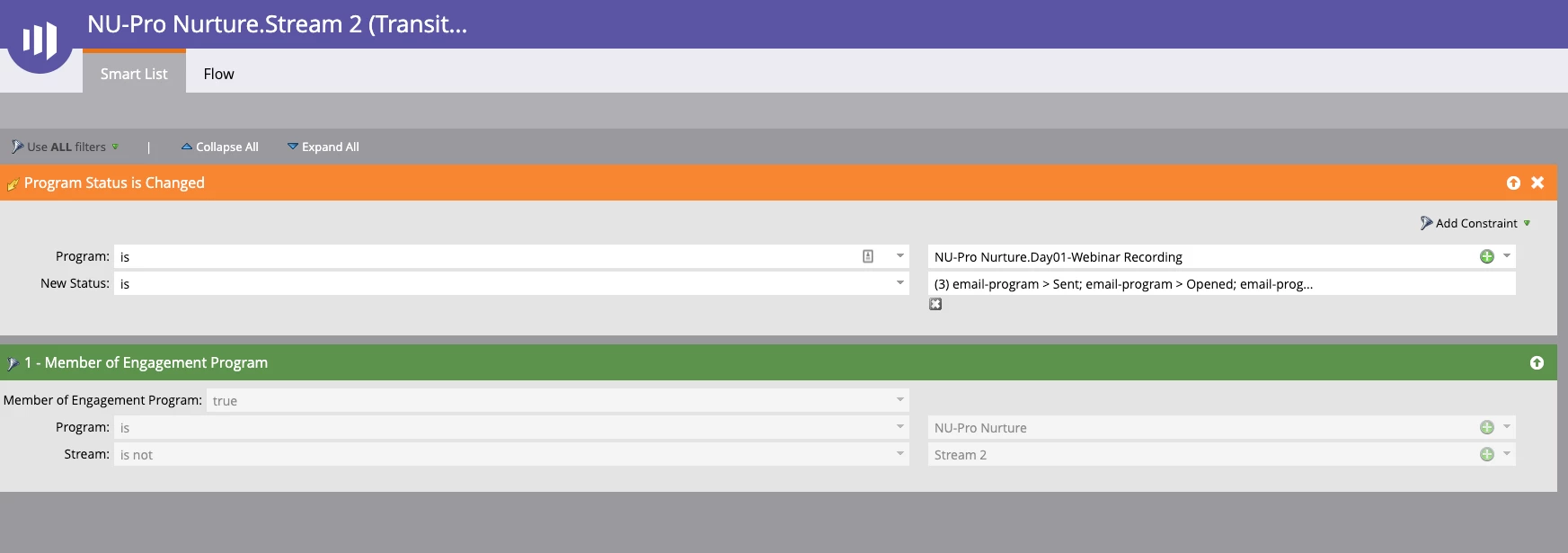The height and width of the screenshot is (553, 1568).
Task: Open the Flow tab
Action: (x=218, y=74)
